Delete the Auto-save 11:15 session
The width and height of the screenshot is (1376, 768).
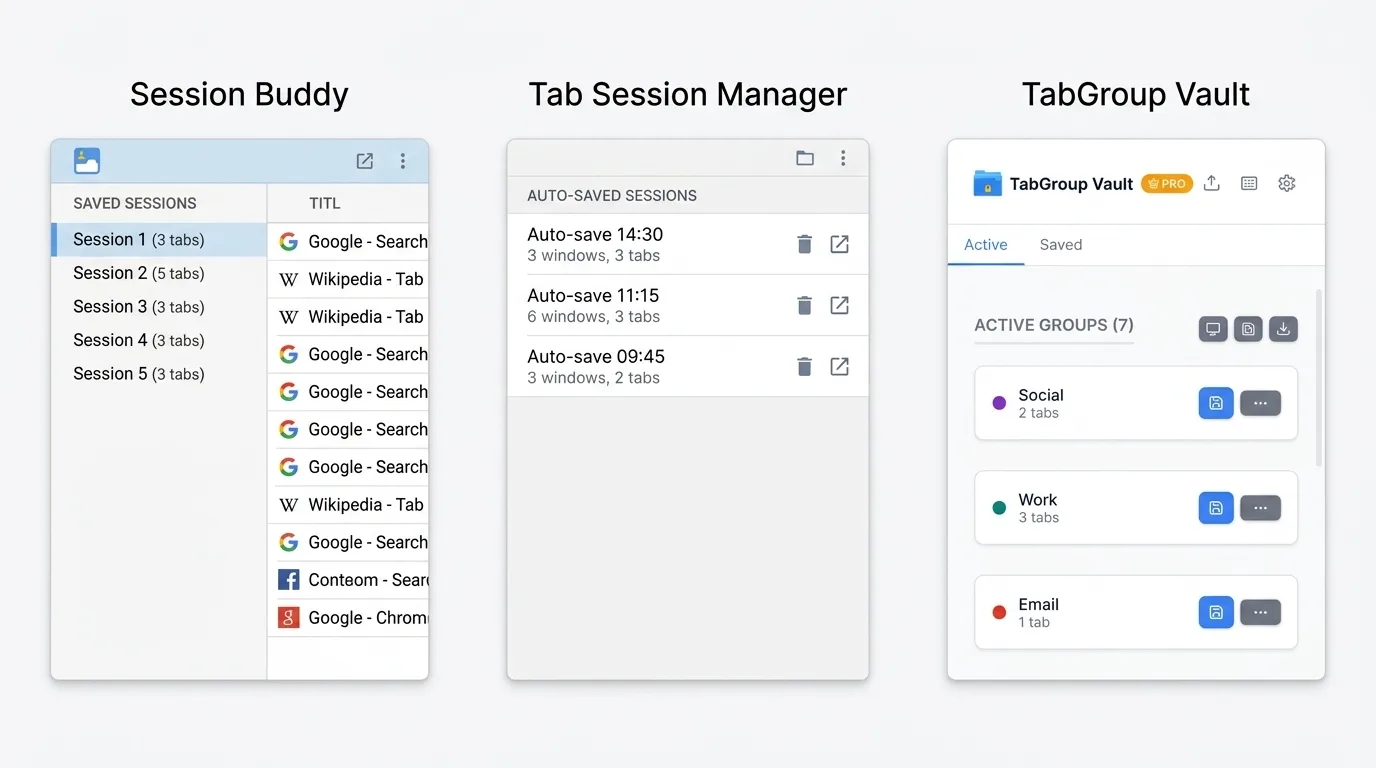[804, 305]
